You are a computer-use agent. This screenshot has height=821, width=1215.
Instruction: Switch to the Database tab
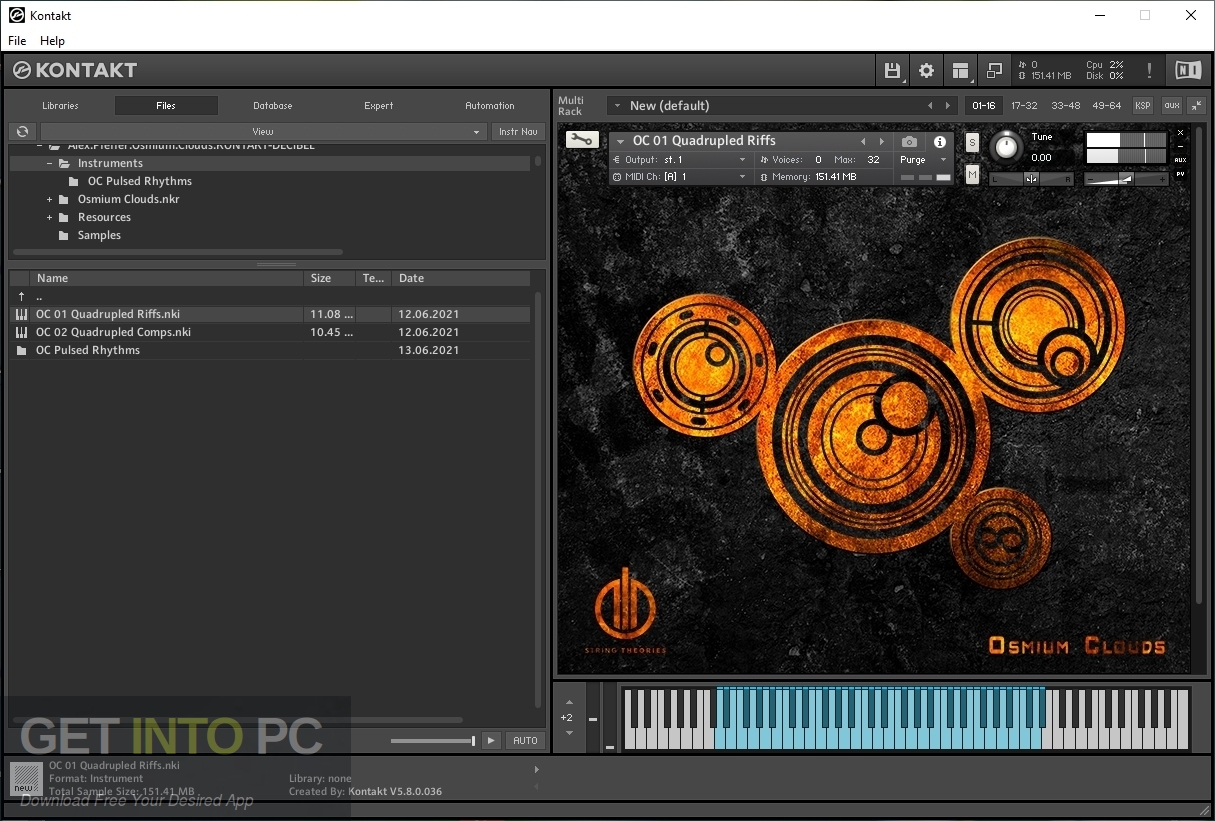click(x=273, y=105)
